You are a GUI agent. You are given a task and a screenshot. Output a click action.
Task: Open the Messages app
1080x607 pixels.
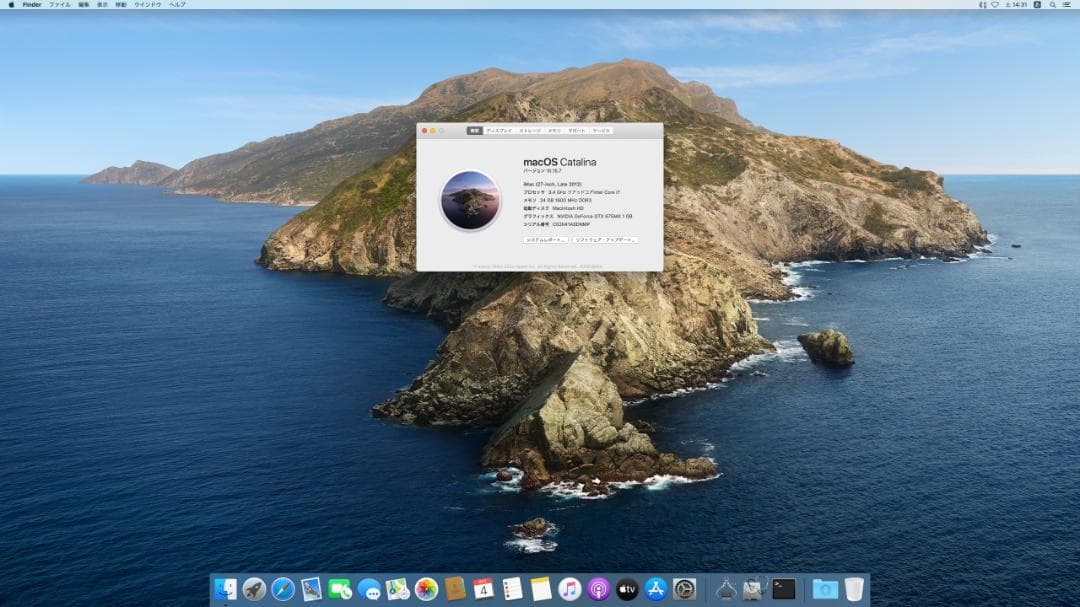[x=370, y=587]
